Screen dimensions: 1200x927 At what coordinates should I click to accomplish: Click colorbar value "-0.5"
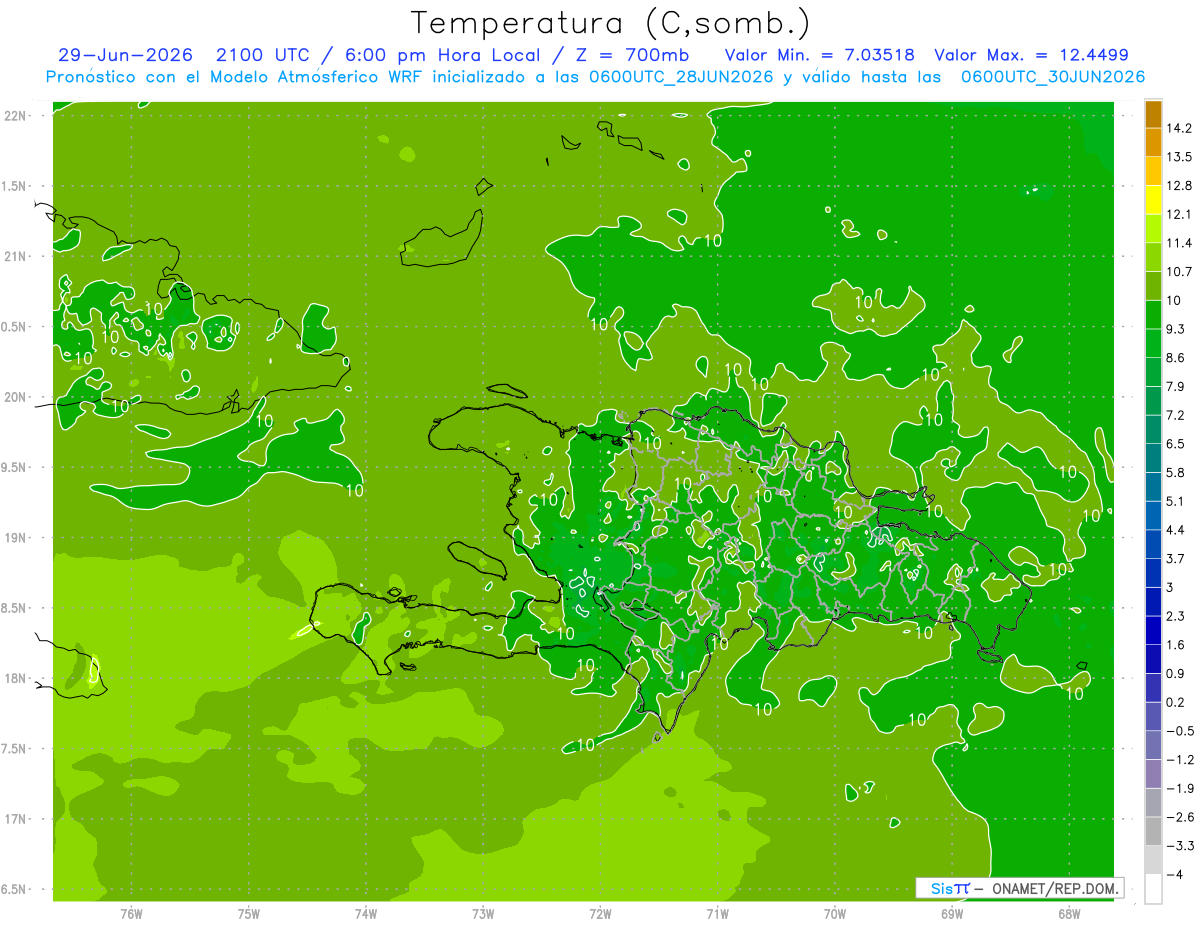click(1179, 731)
